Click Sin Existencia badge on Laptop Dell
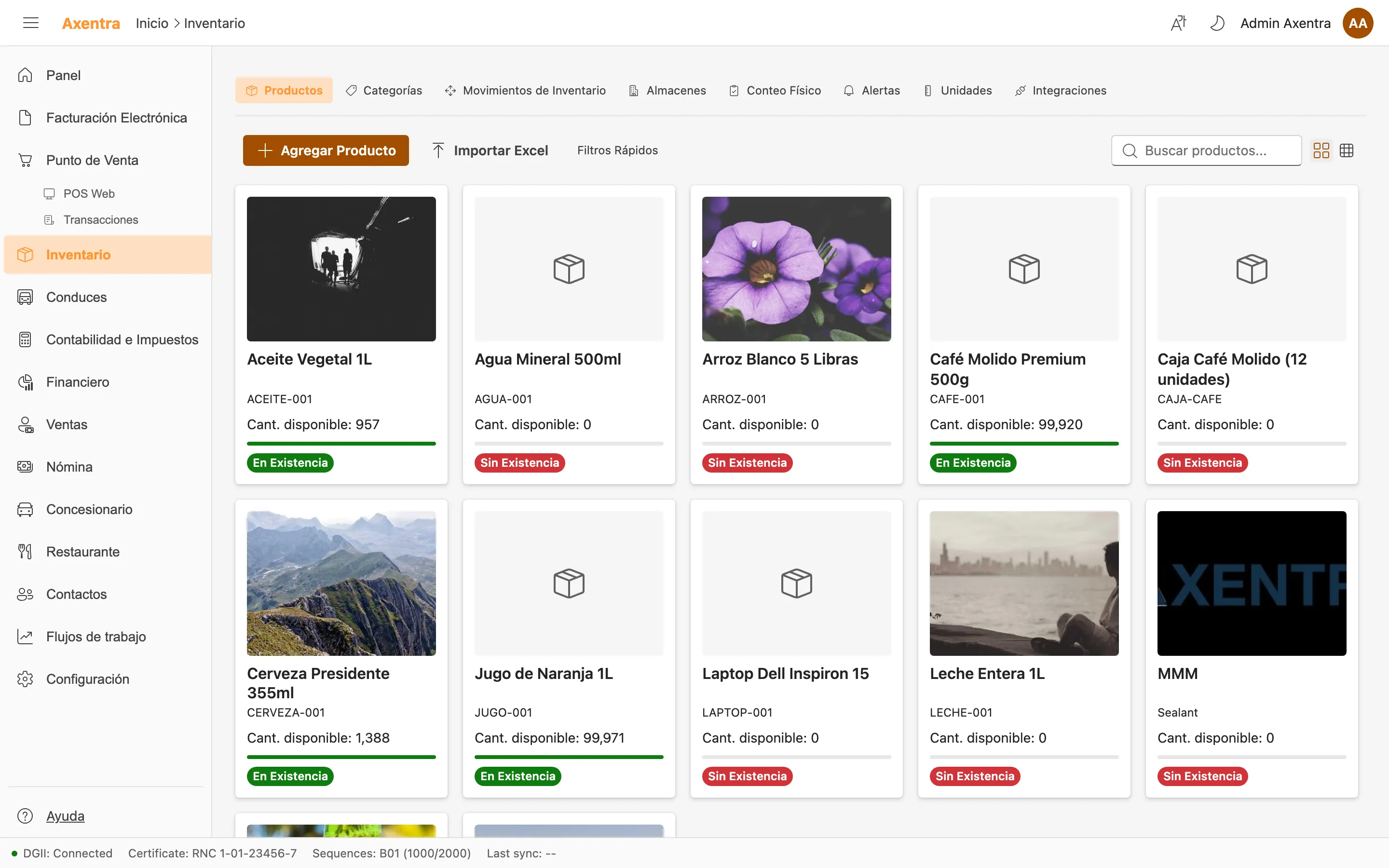 tap(747, 776)
